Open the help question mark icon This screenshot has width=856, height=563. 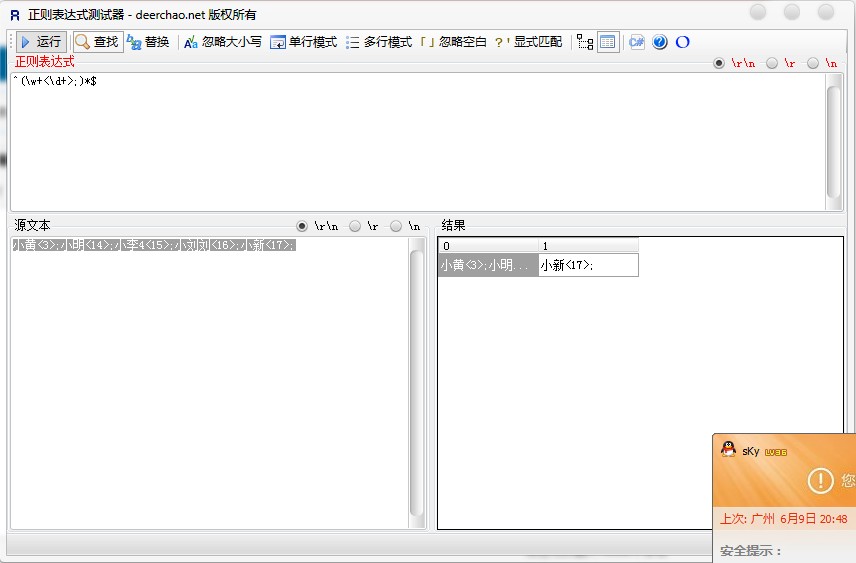(660, 42)
